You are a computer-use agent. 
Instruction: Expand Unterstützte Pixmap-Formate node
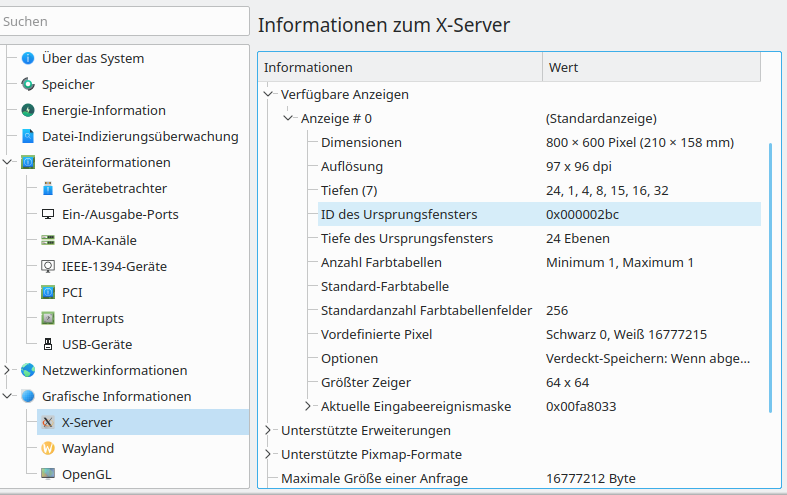[x=268, y=454]
